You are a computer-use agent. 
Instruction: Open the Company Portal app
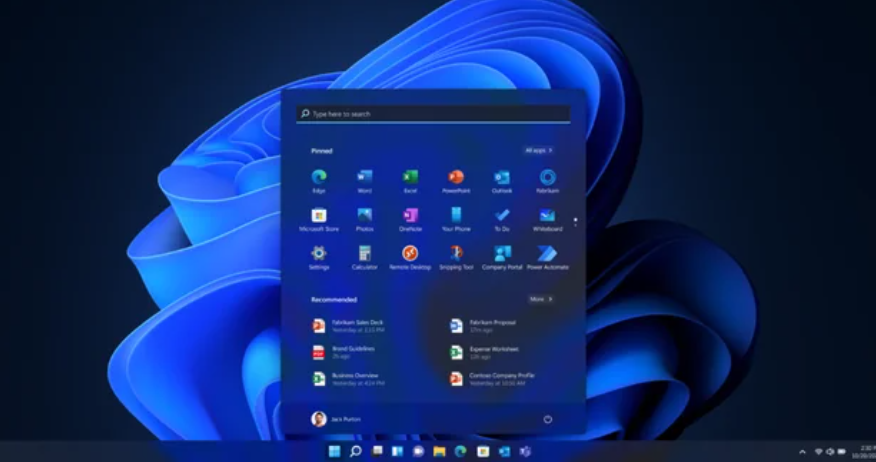pyautogui.click(x=502, y=258)
